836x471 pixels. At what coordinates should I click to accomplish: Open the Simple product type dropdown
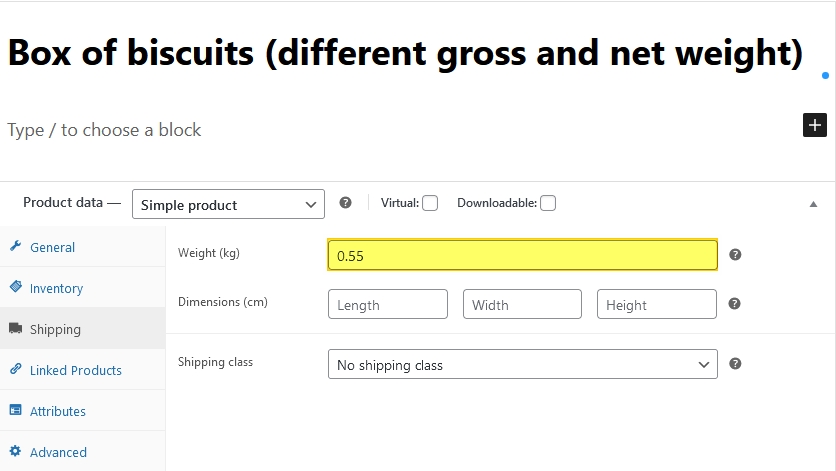coord(228,204)
